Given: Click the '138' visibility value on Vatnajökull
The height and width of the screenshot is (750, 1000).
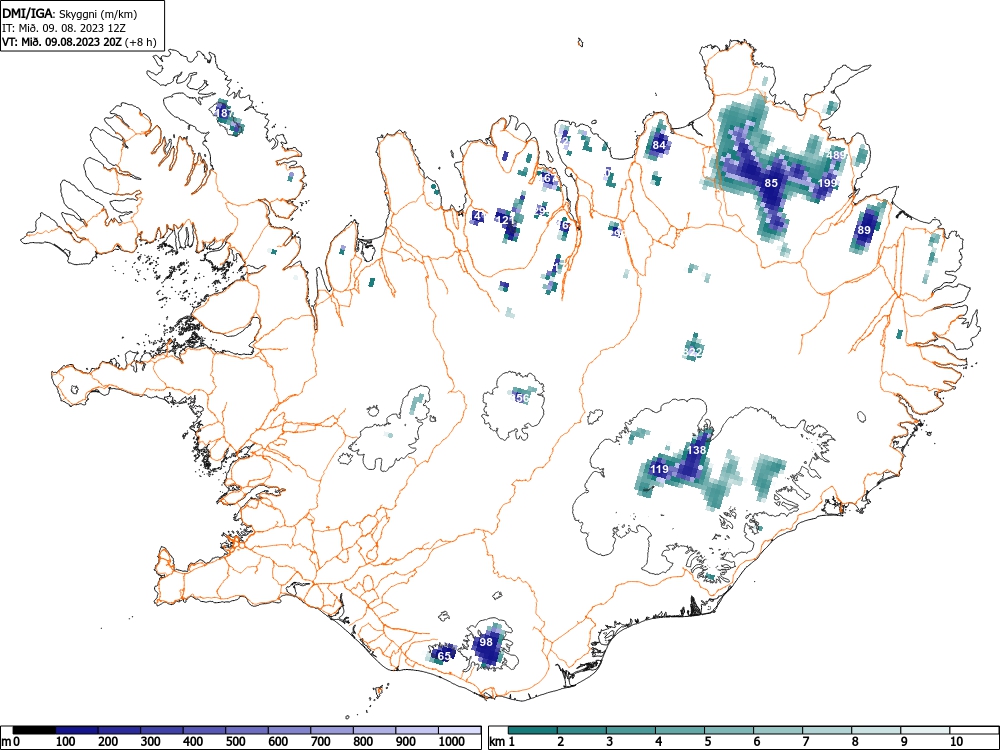Looking at the screenshot, I should [x=697, y=450].
